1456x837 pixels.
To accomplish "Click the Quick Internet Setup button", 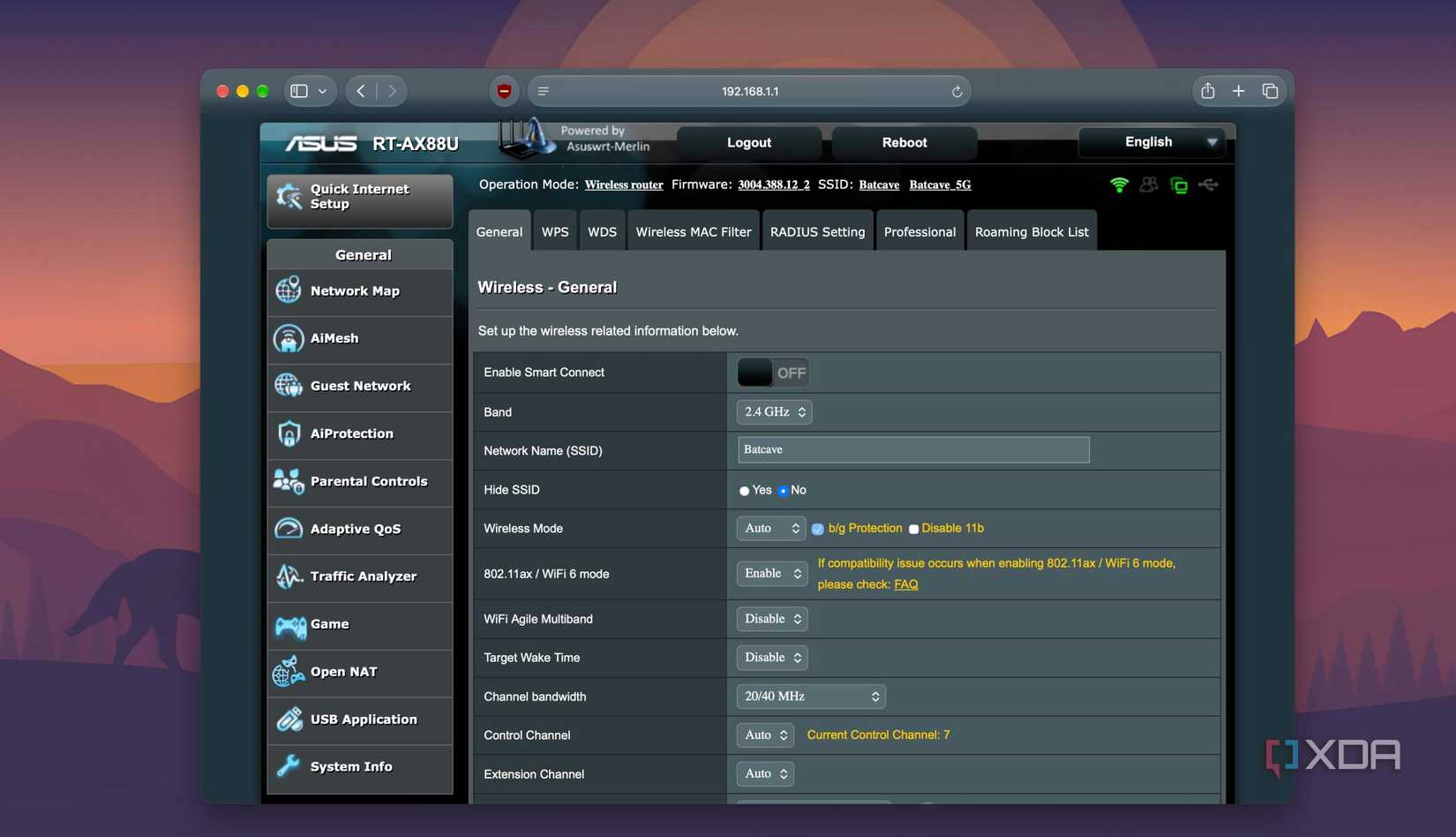I will coord(360,200).
